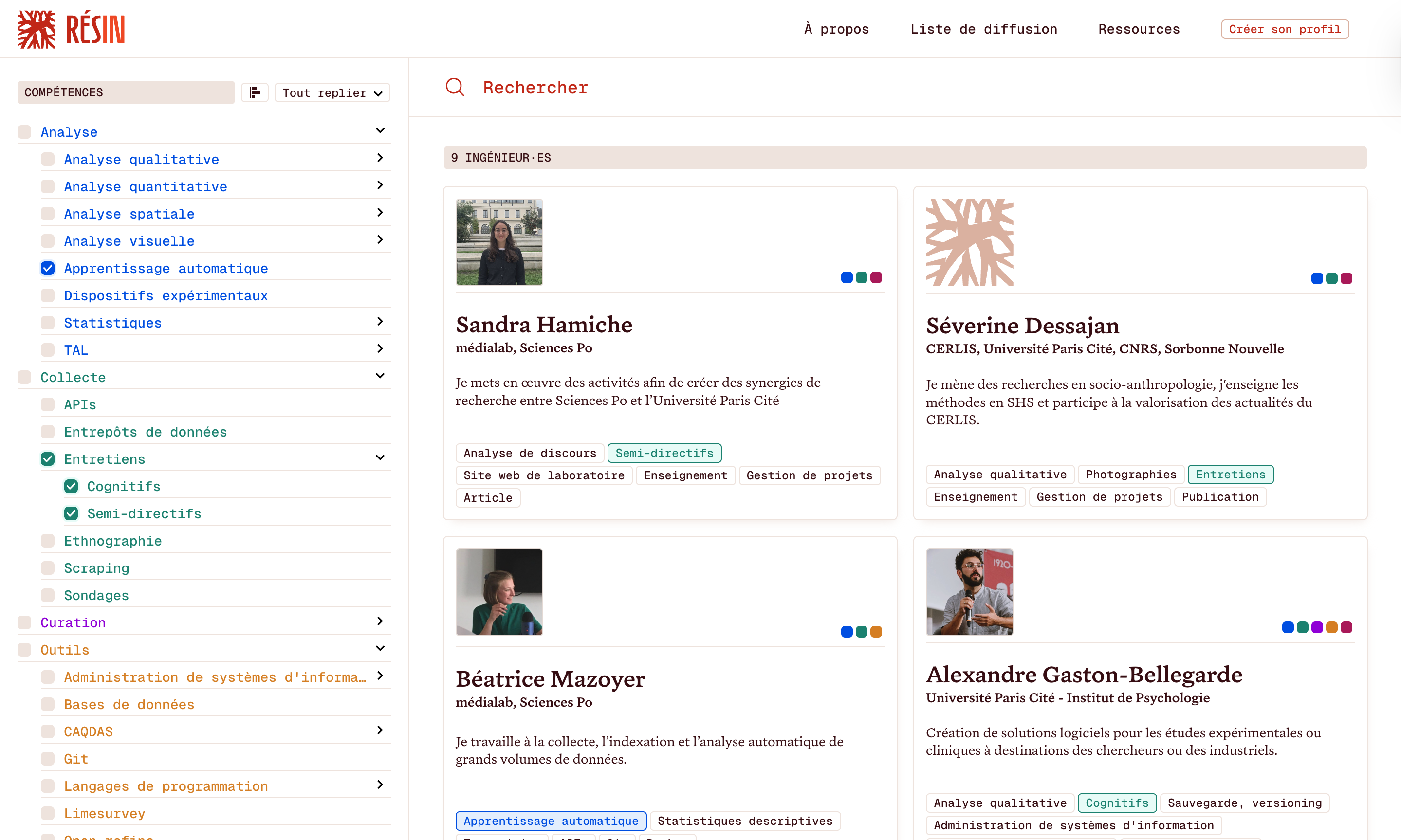Expand the Curation category chevron

click(380, 621)
